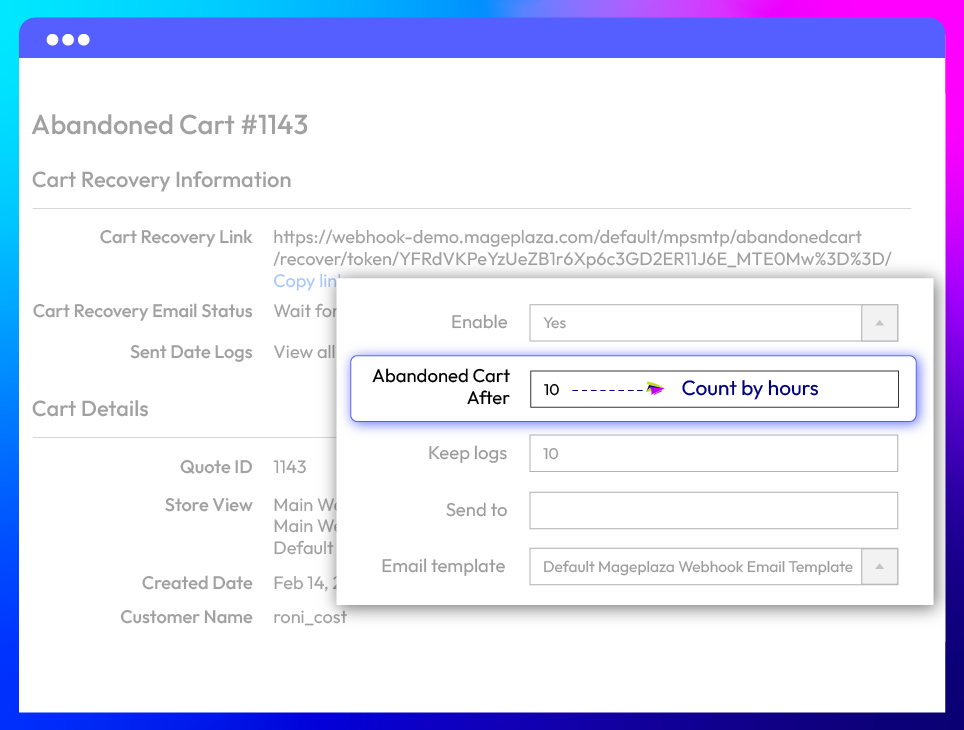The height and width of the screenshot is (730, 964).
Task: Click into the Keep logs input field
Action: point(713,453)
